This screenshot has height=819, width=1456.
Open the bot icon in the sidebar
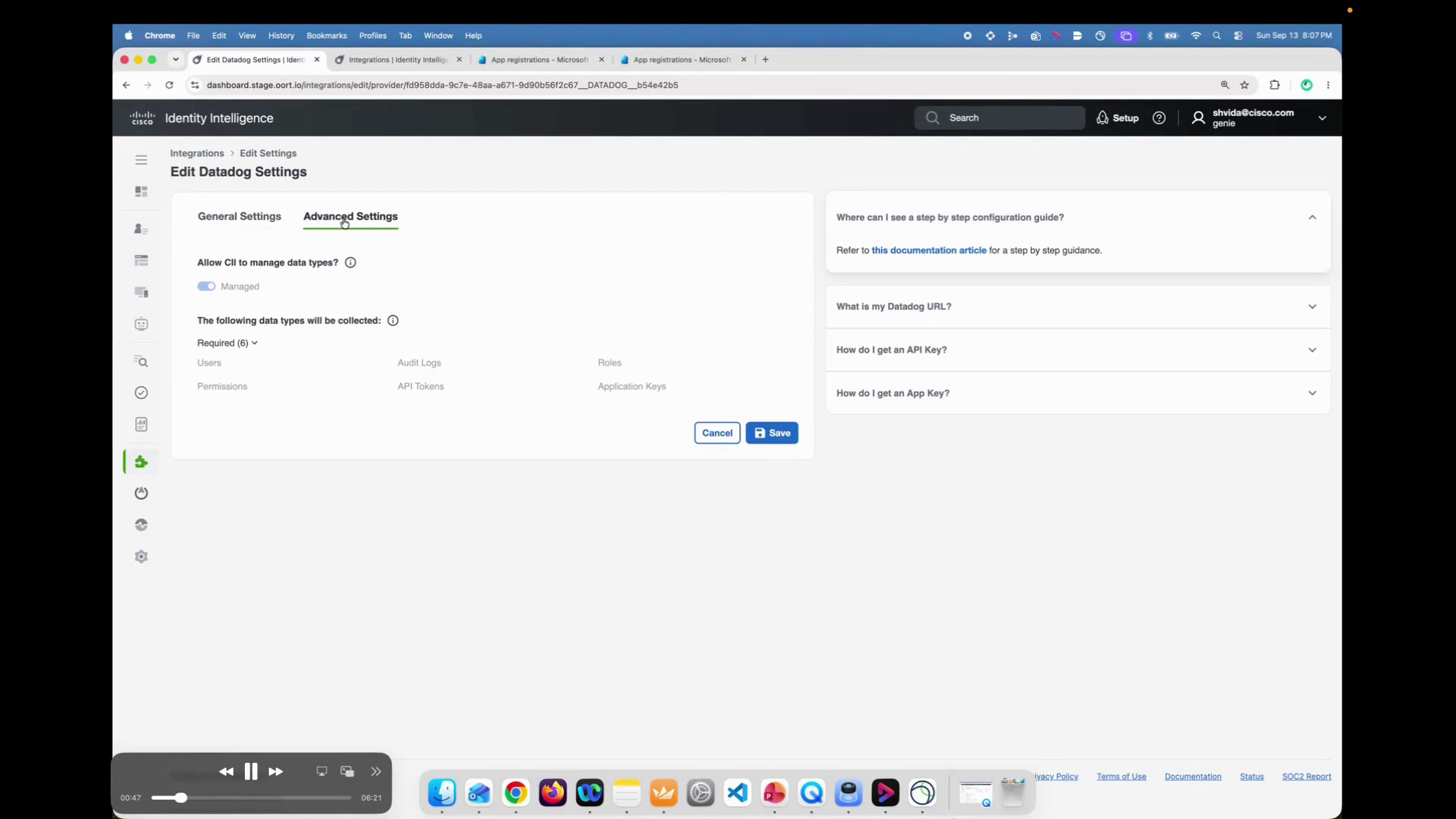pos(141,324)
